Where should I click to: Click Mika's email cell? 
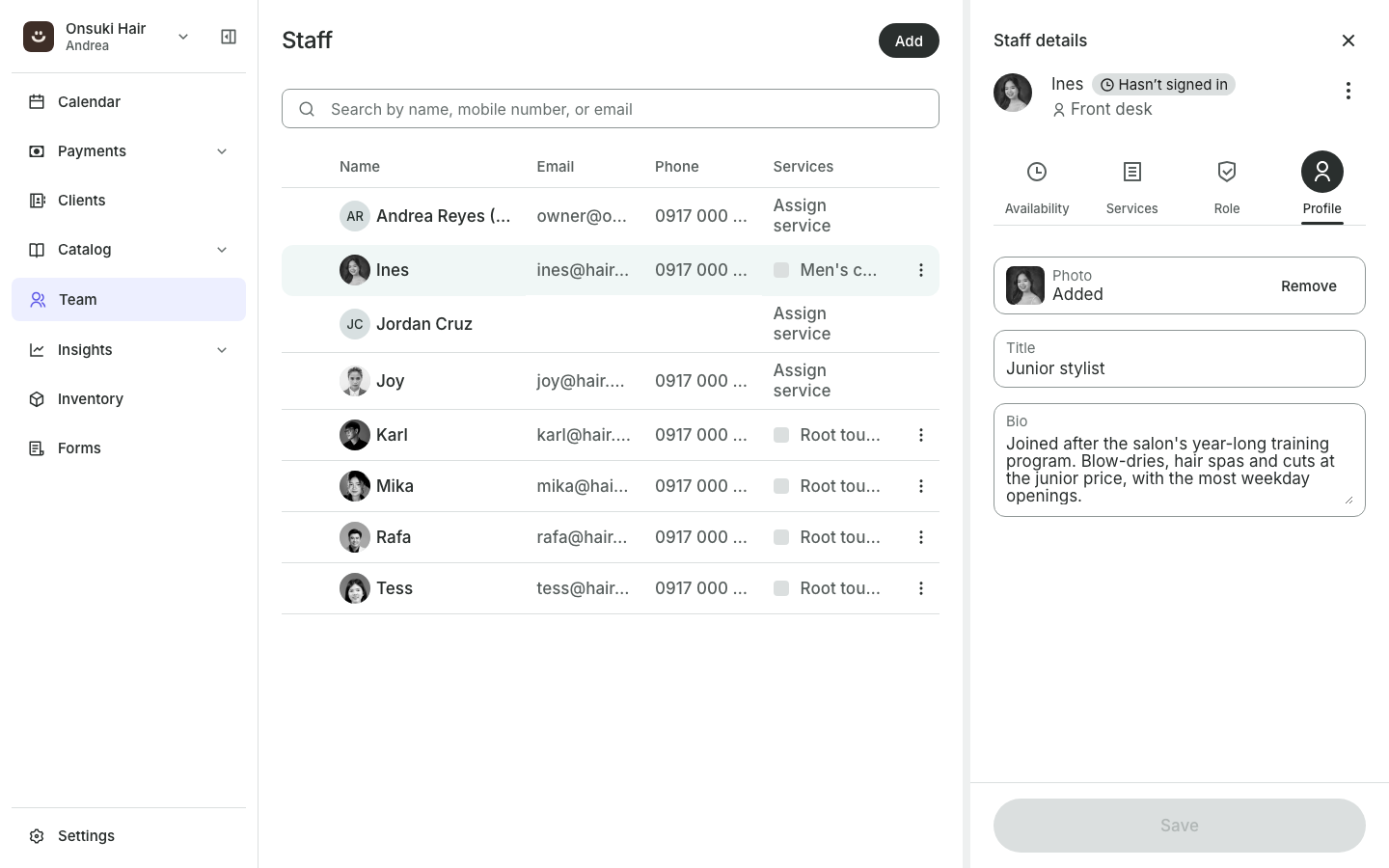click(583, 486)
